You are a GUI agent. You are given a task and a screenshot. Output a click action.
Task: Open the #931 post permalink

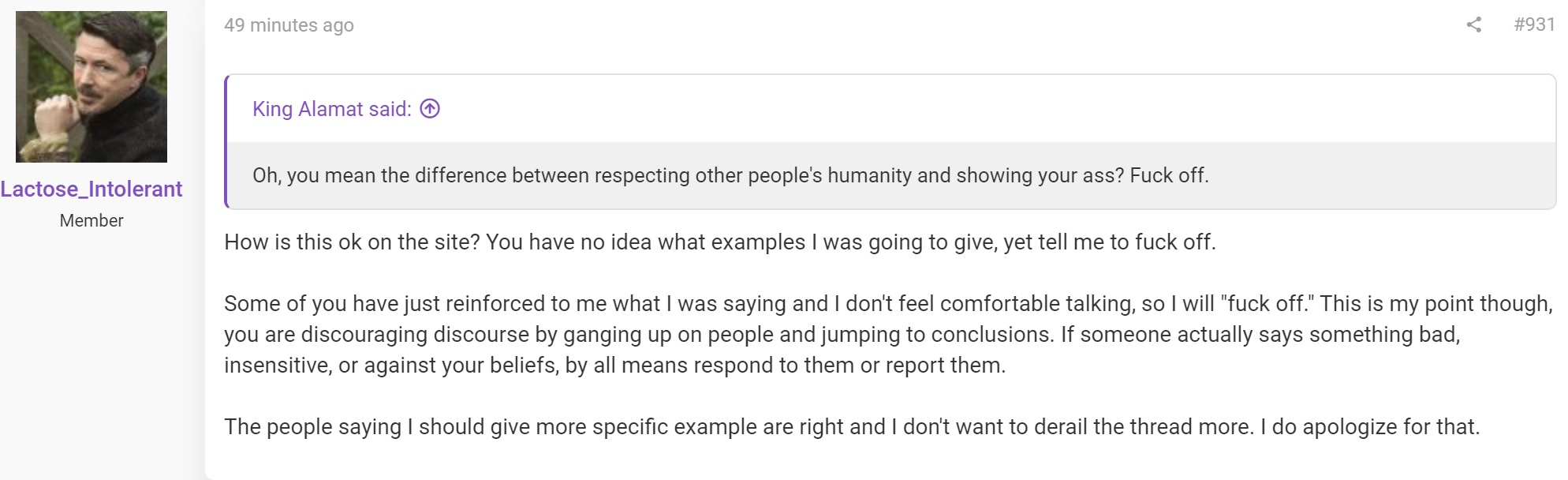coord(1534,24)
